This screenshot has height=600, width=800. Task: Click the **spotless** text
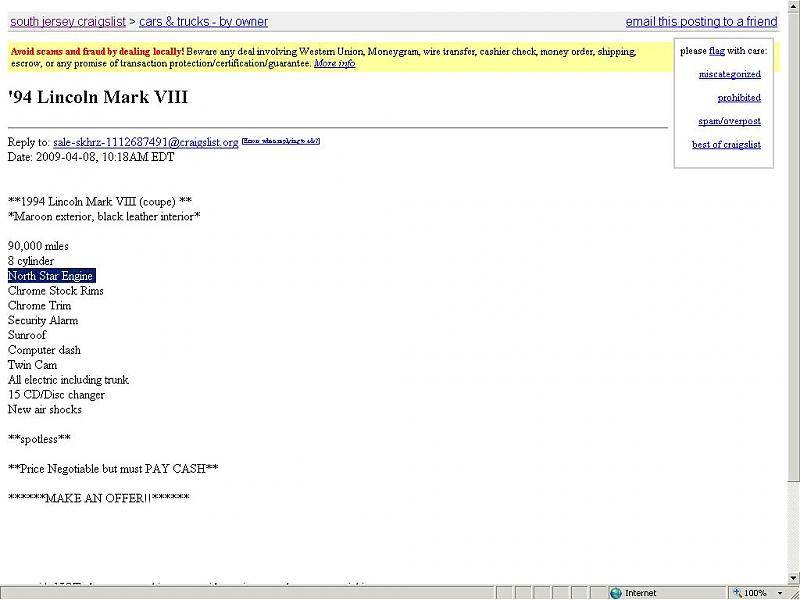click(39, 439)
